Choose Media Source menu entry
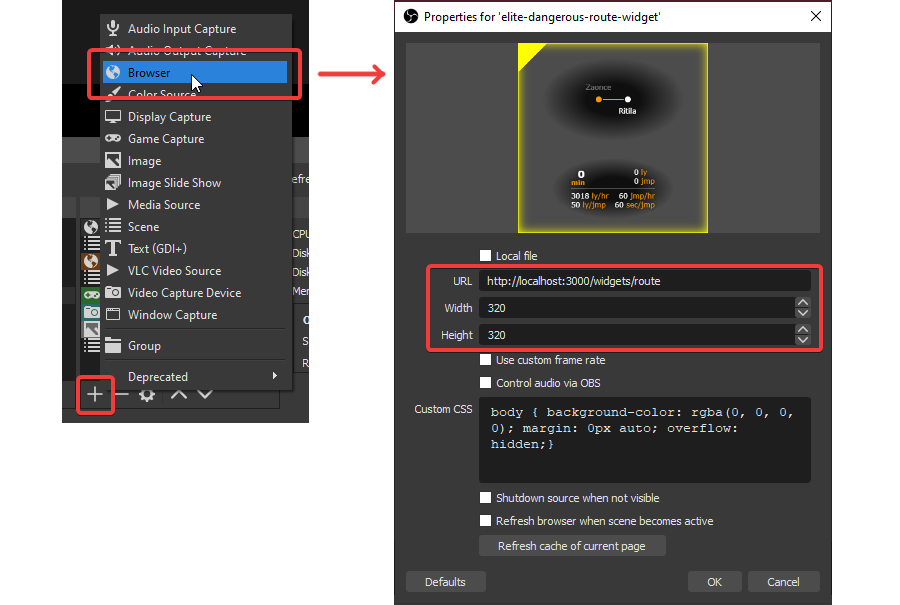Image resolution: width=900 pixels, height=605 pixels. [x=195, y=204]
